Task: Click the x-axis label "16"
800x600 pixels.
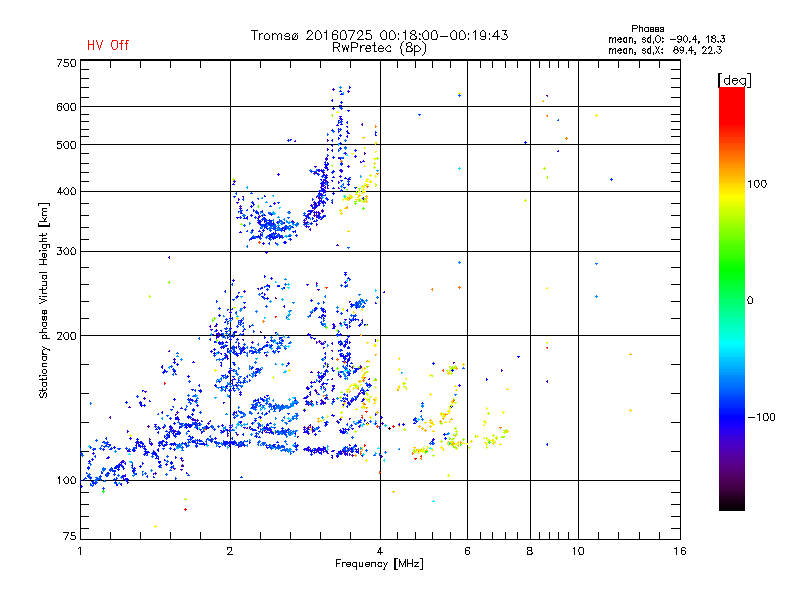Action: pyautogui.click(x=680, y=551)
